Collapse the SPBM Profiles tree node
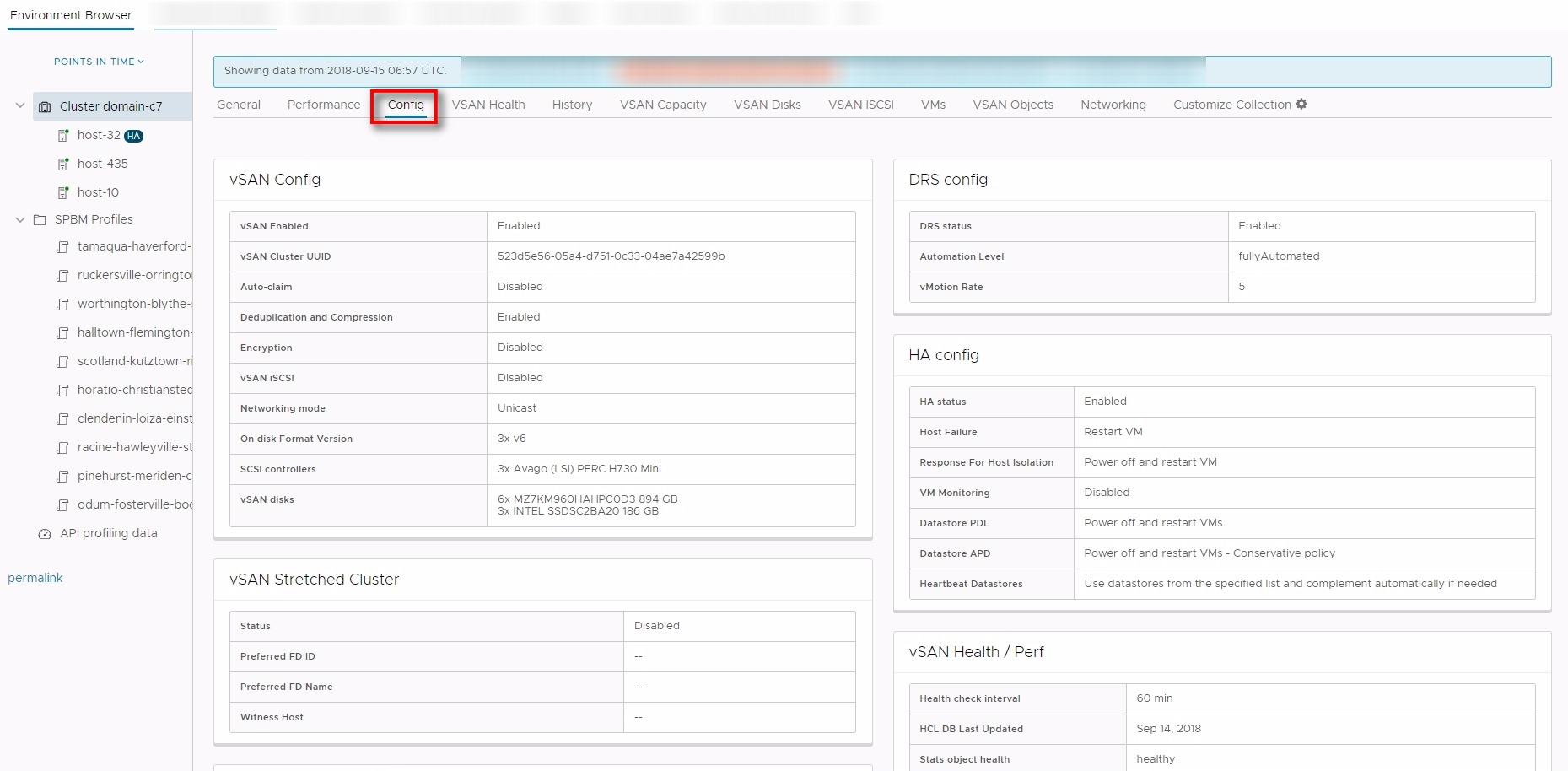 (x=20, y=220)
